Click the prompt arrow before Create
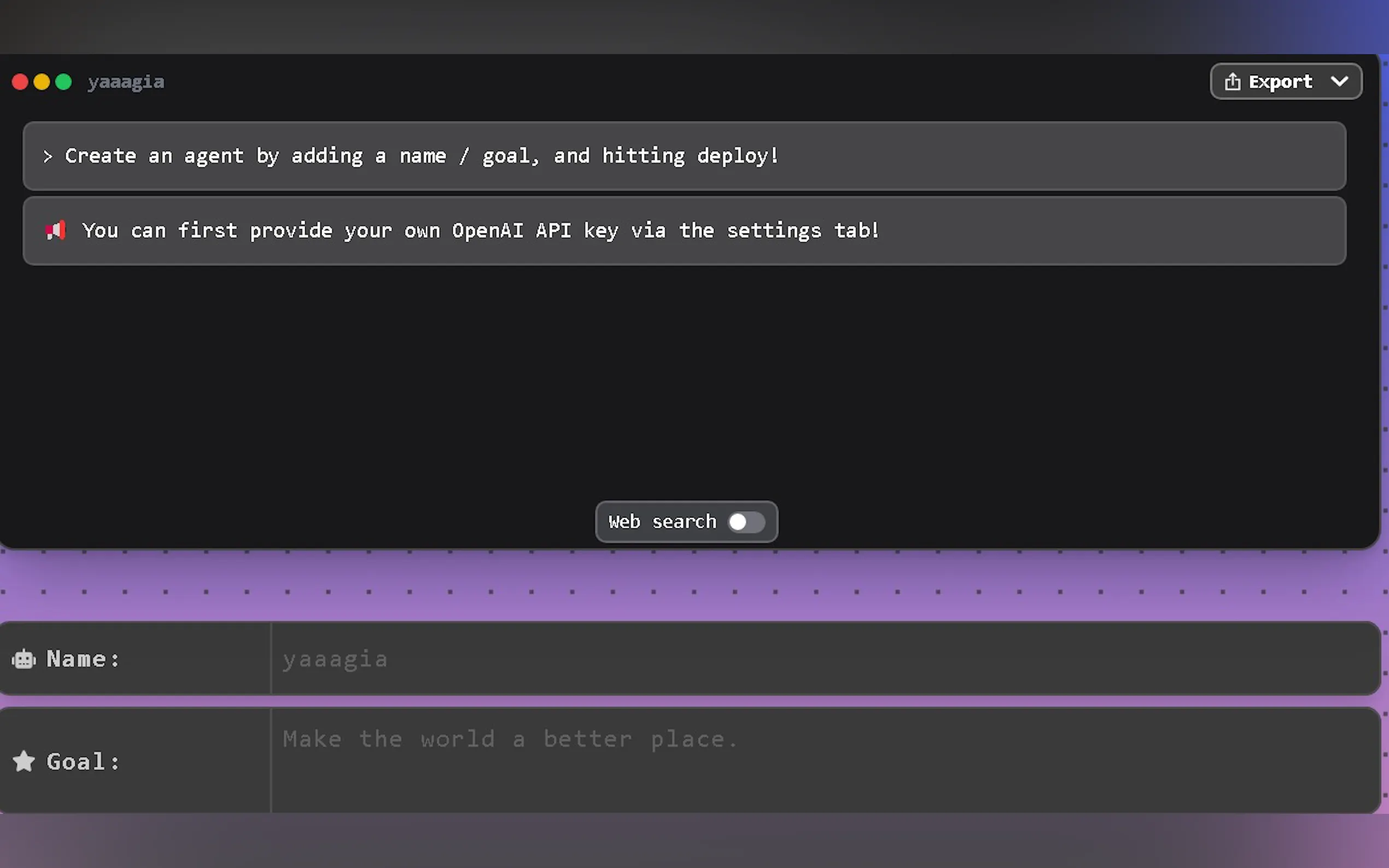Image resolution: width=1389 pixels, height=868 pixels. pos(48,156)
